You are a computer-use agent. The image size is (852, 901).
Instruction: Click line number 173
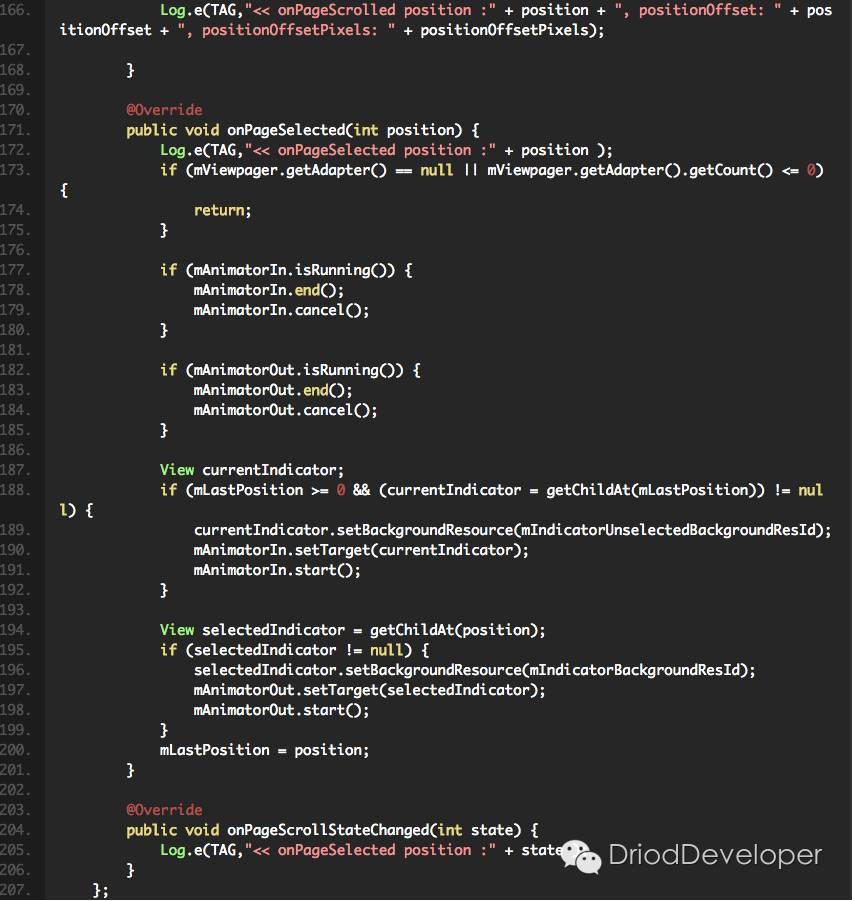coord(14,170)
